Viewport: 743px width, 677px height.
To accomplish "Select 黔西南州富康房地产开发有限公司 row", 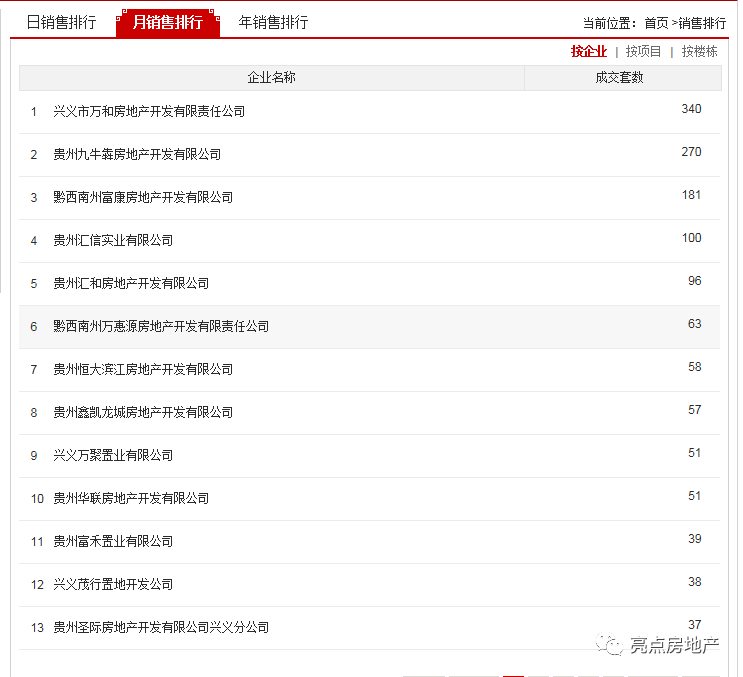I will [370, 198].
